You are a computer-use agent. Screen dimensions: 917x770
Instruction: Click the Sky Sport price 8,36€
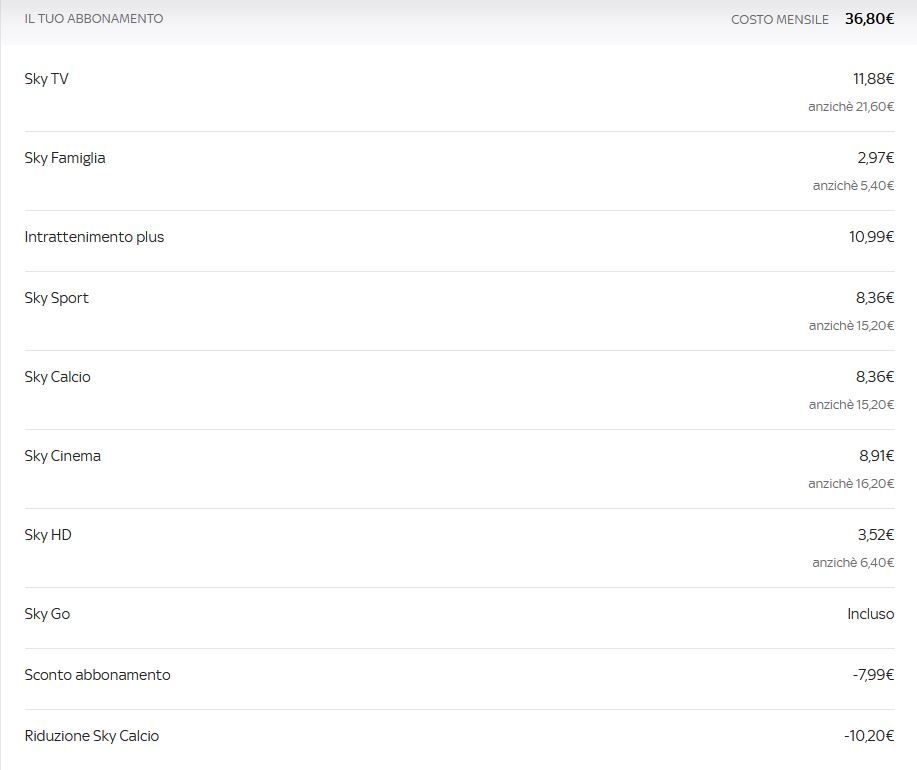coord(875,298)
